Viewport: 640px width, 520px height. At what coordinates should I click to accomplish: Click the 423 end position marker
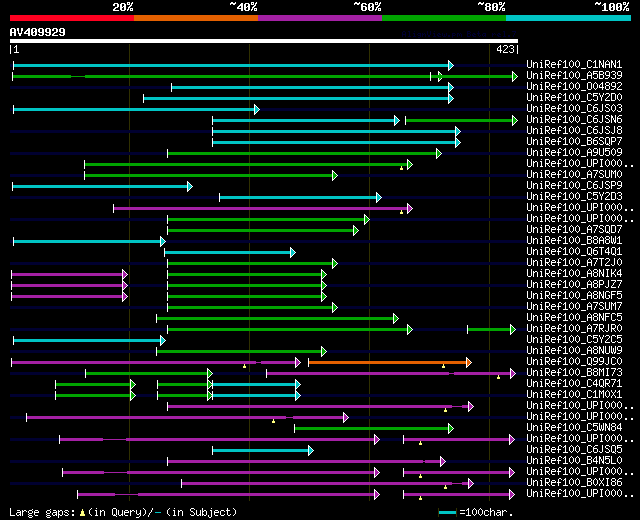[505, 49]
